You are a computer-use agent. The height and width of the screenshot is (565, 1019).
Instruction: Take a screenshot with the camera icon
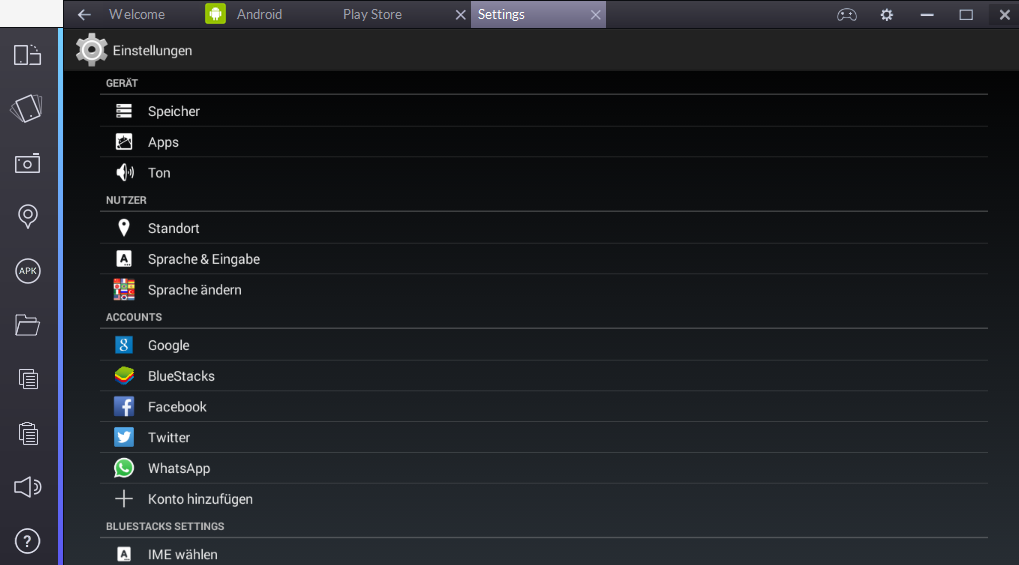[27, 163]
